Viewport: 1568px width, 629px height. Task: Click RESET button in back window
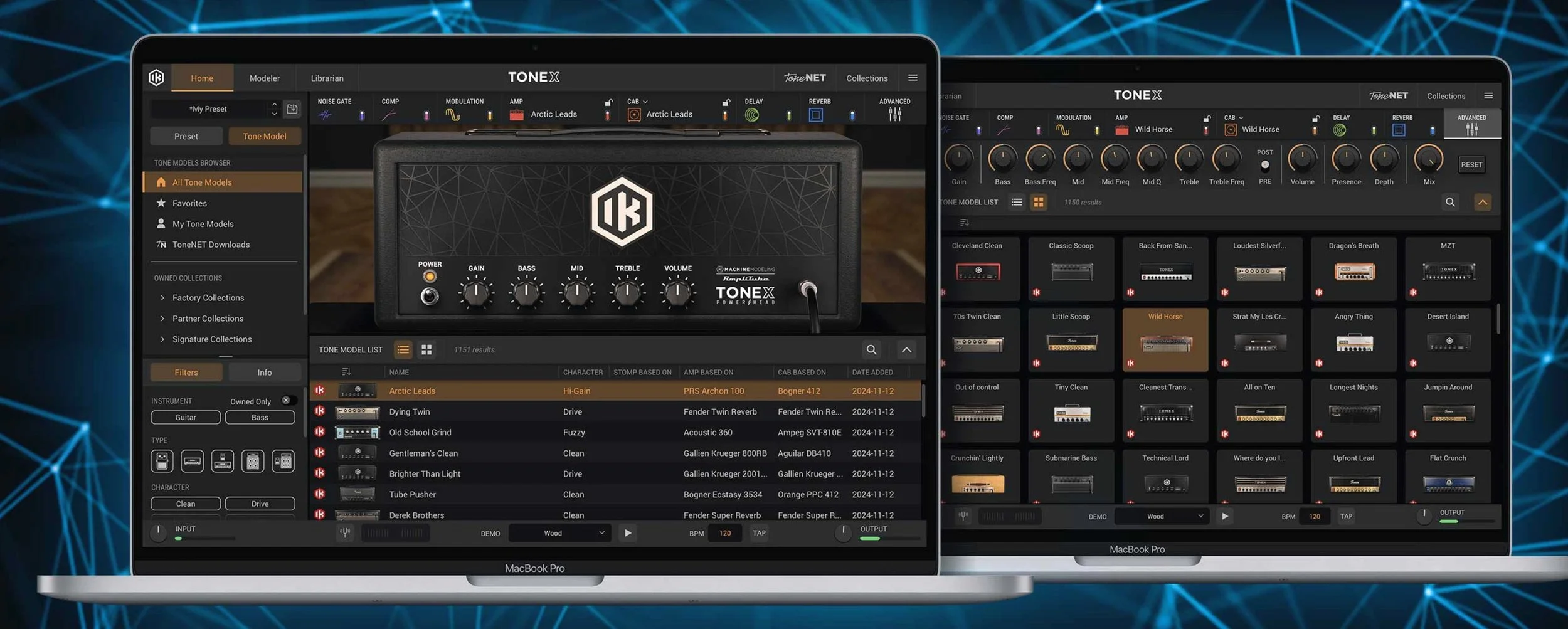coord(1471,165)
